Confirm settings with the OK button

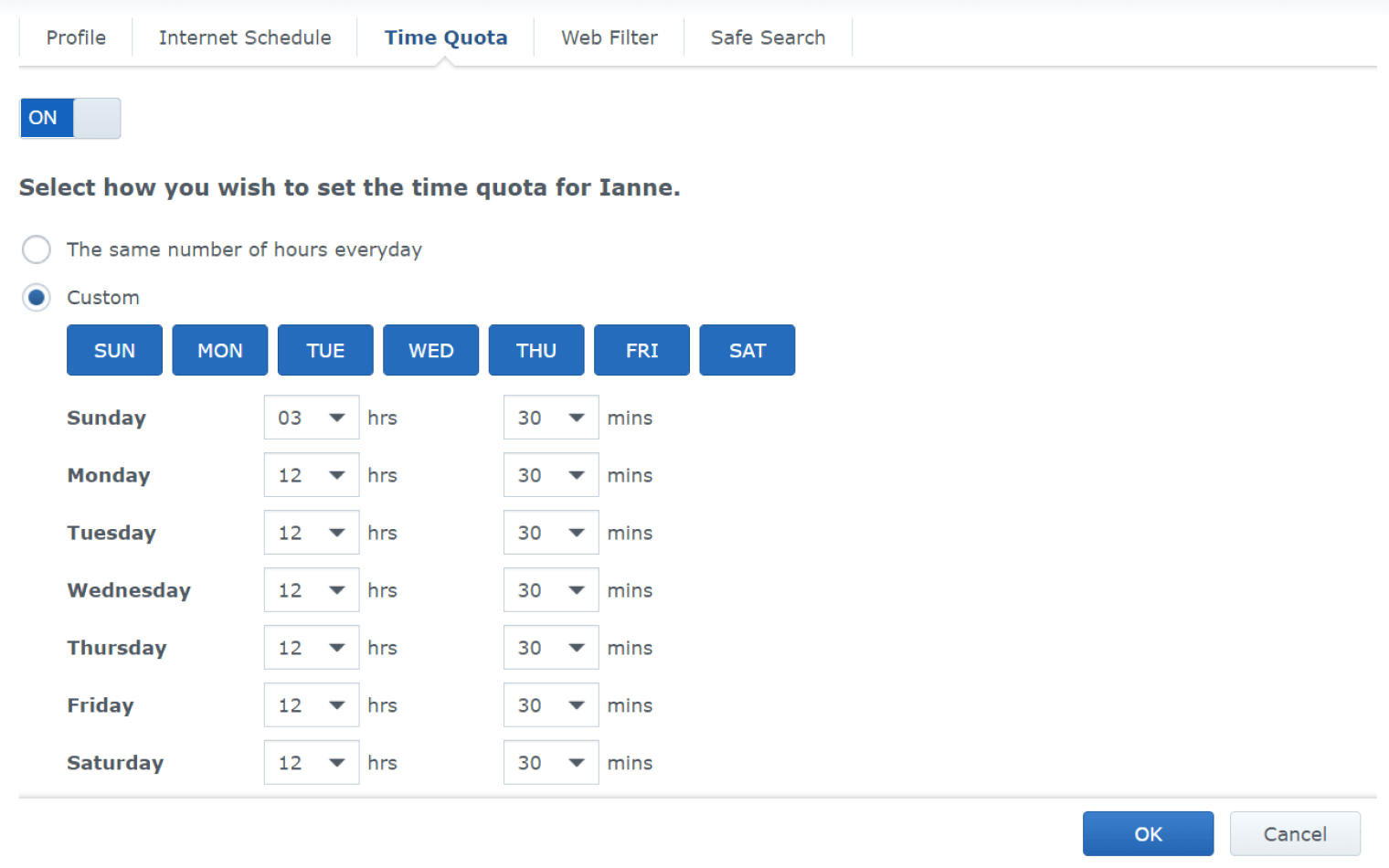(1148, 834)
